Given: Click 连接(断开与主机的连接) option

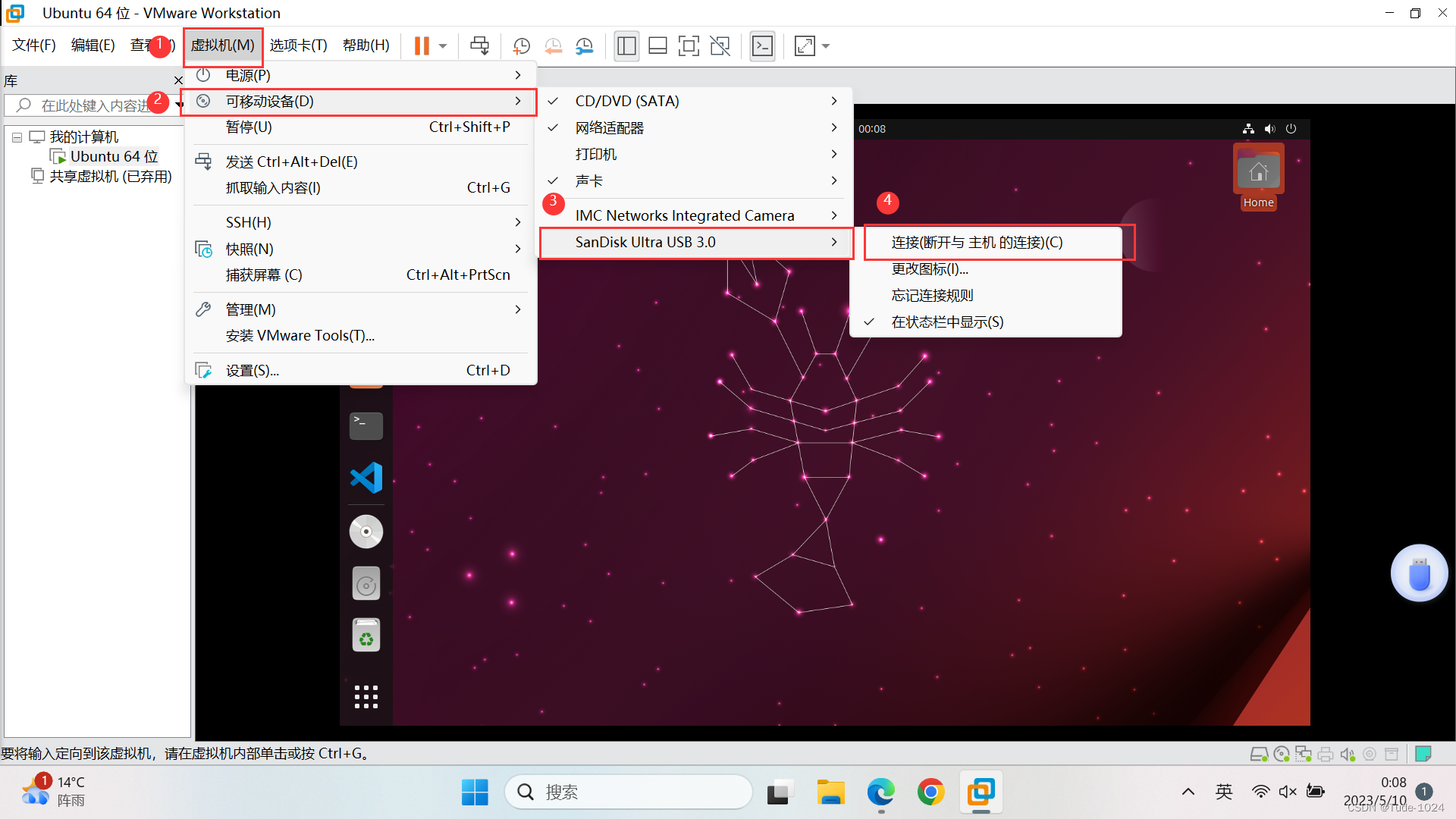Looking at the screenshot, I should click(x=977, y=242).
